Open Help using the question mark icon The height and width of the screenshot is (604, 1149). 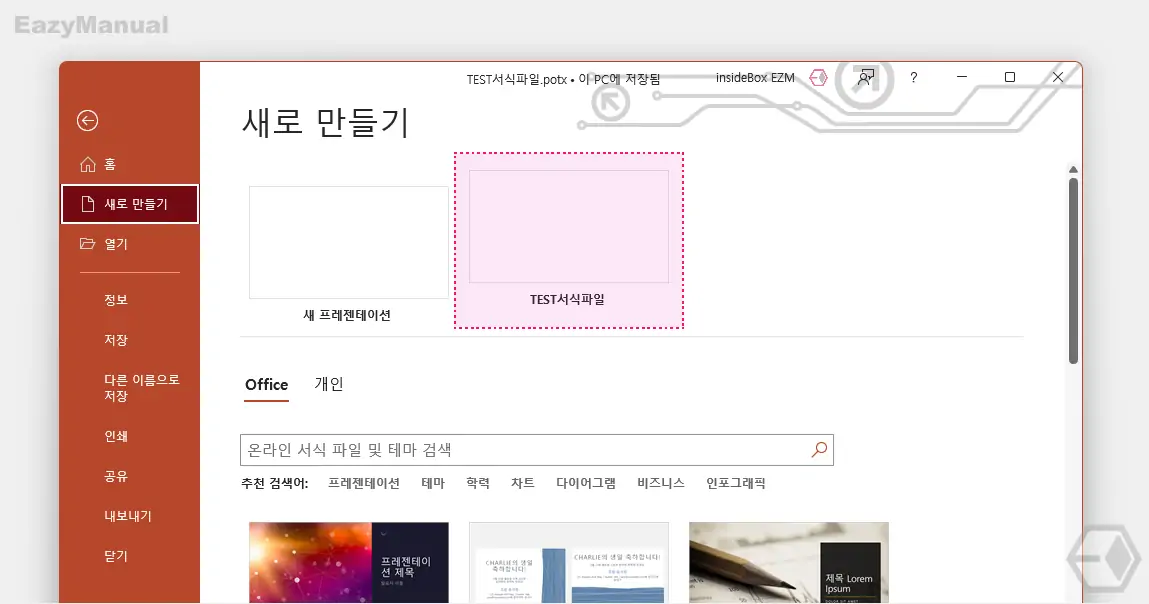[913, 77]
